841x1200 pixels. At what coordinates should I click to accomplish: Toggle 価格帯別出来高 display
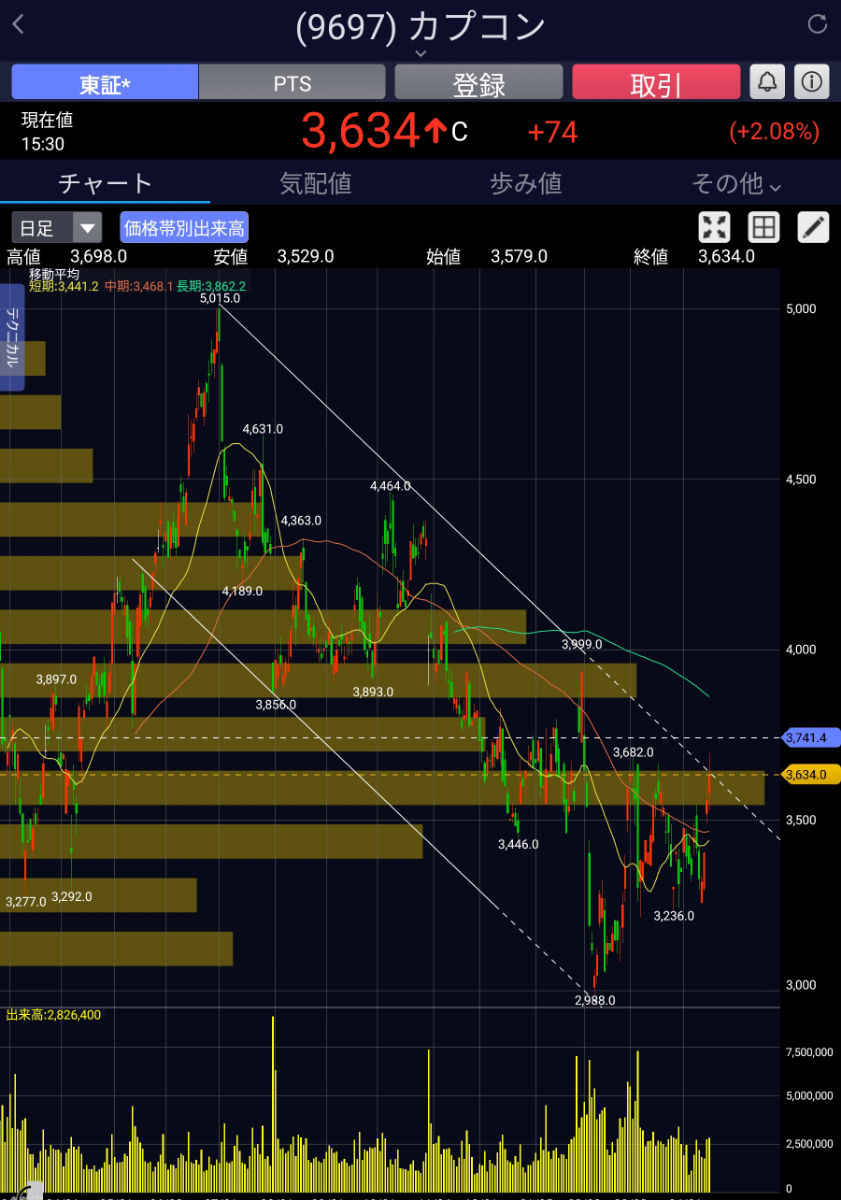click(x=184, y=227)
